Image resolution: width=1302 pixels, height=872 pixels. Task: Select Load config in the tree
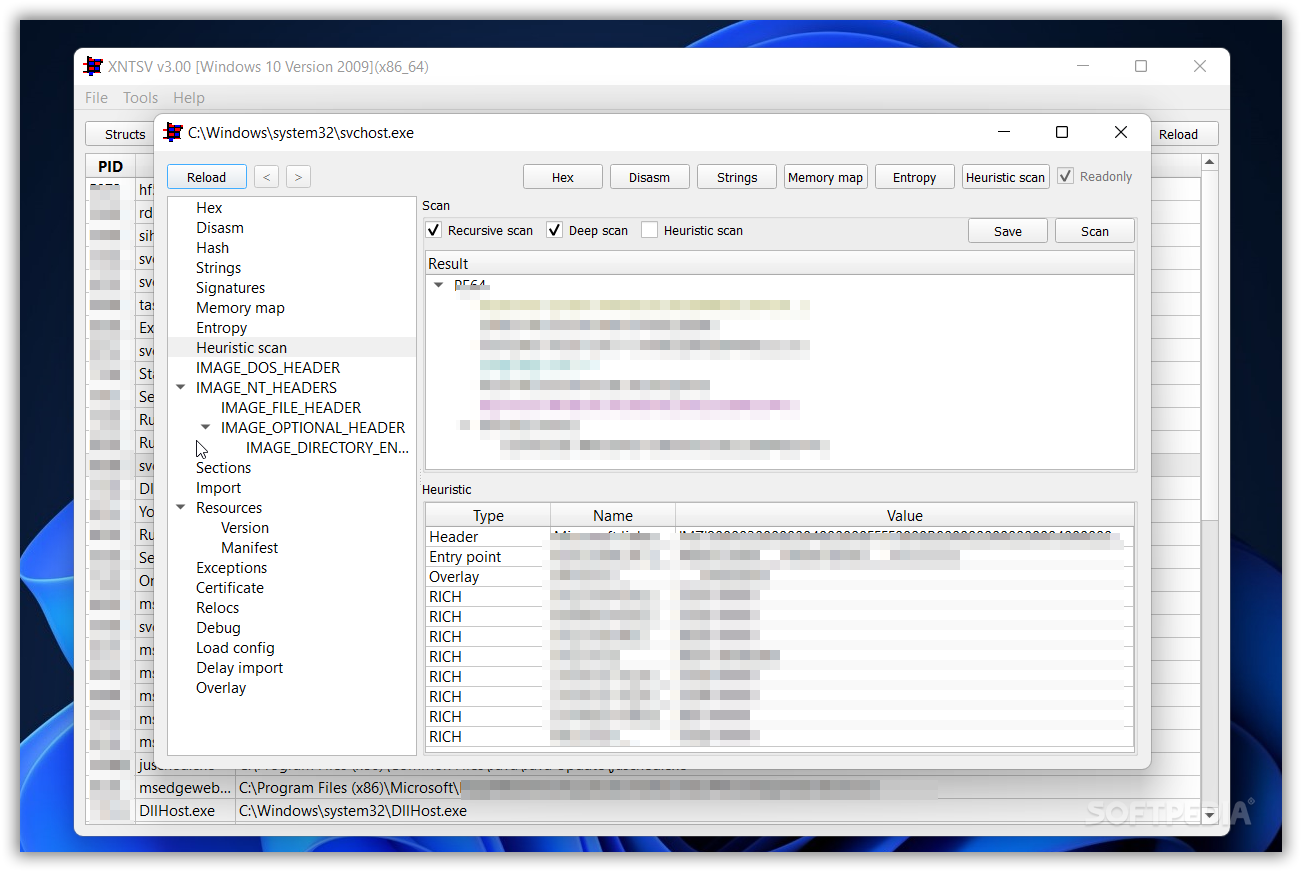(x=235, y=647)
